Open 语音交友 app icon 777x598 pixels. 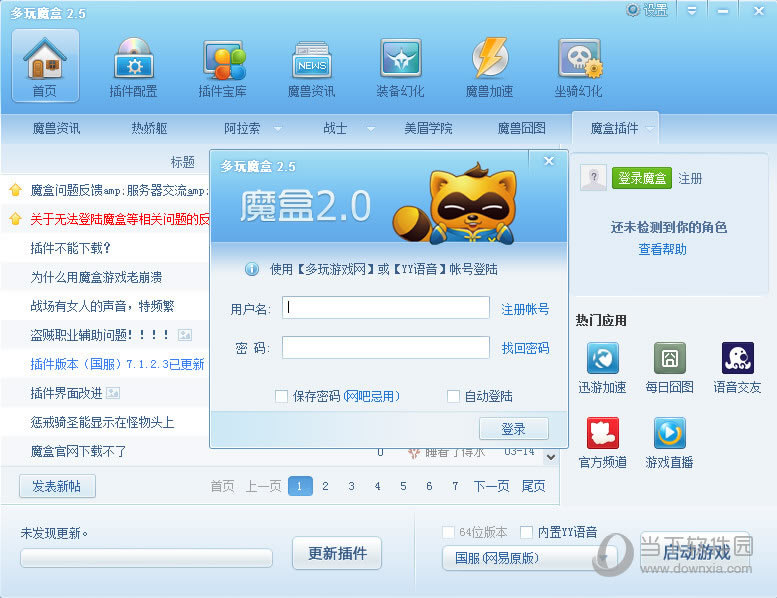tap(737, 357)
